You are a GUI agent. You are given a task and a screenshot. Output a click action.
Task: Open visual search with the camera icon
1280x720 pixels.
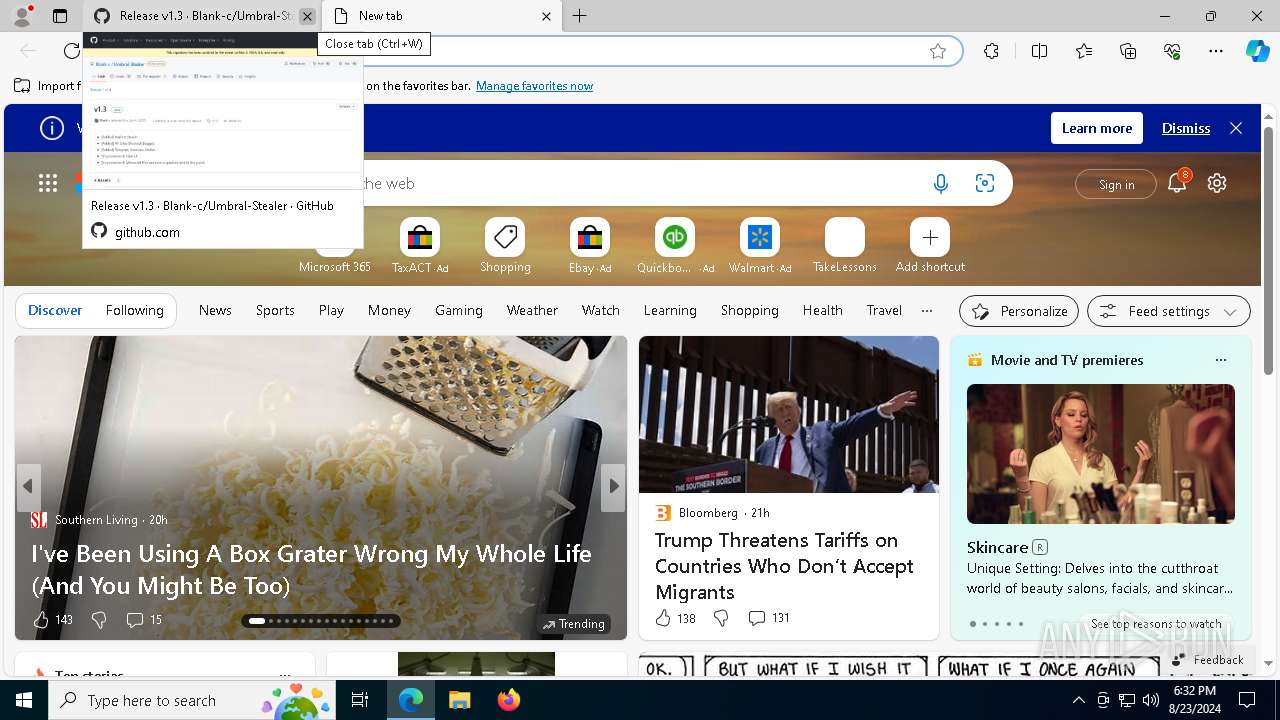[985, 183]
